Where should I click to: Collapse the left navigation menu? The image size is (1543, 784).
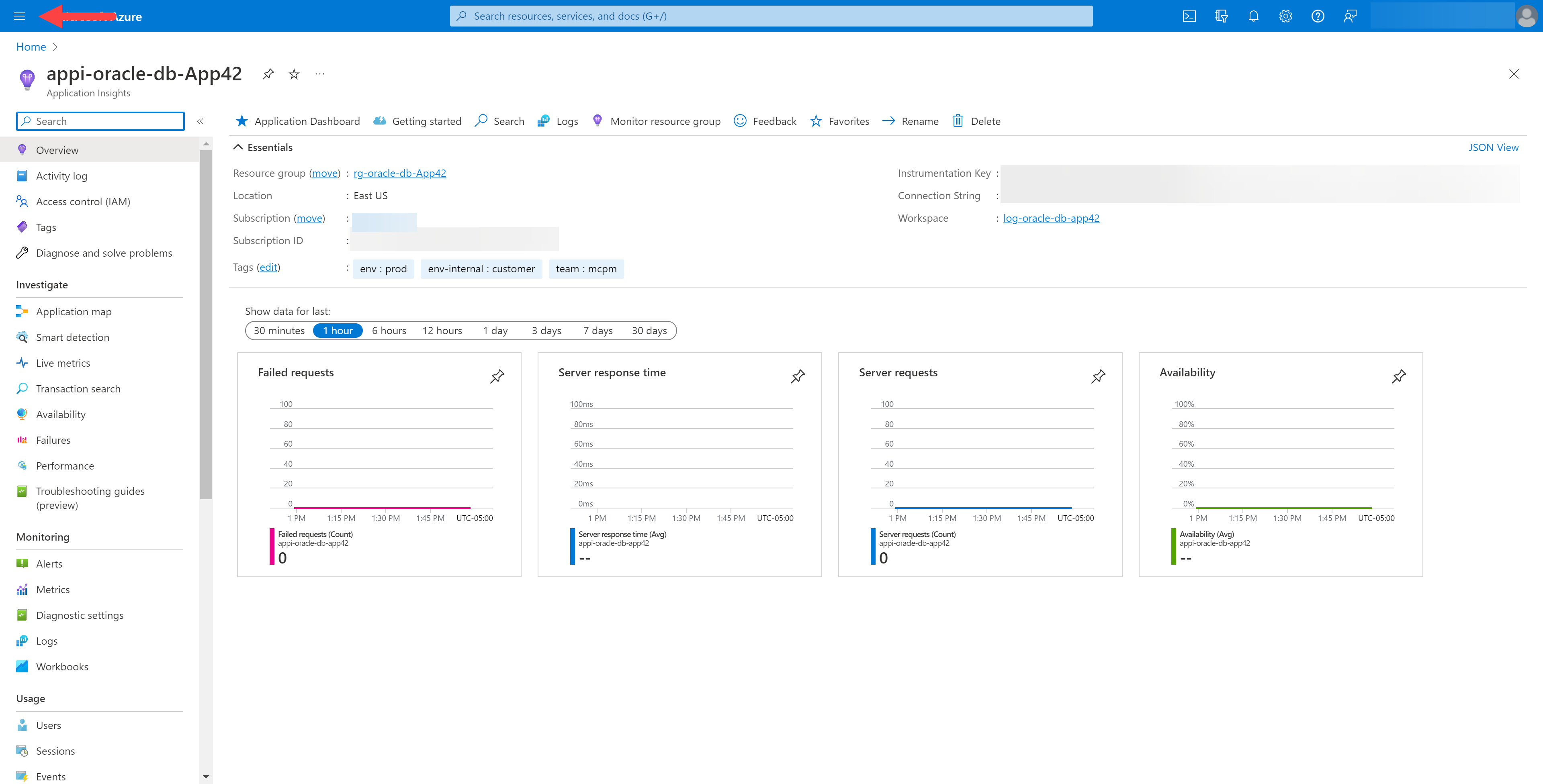pyautogui.click(x=200, y=121)
